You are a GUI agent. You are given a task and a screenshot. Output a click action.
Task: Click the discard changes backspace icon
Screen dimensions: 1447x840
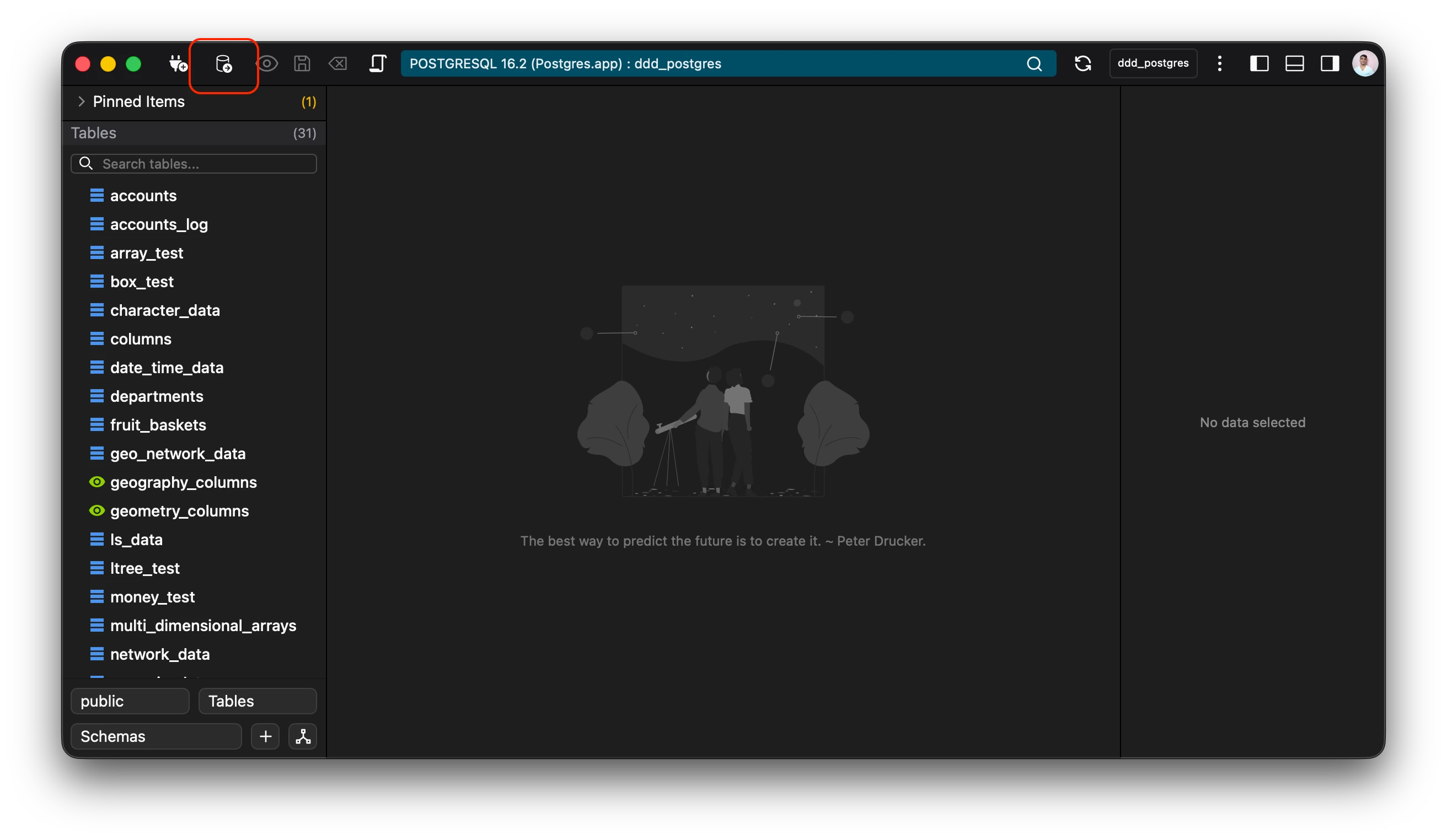pyautogui.click(x=337, y=64)
